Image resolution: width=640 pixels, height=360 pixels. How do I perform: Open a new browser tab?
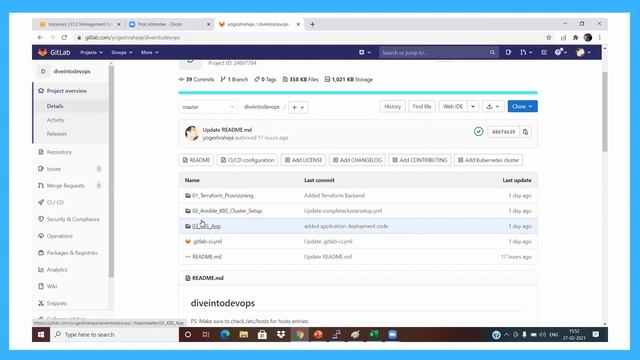pyautogui.click(x=312, y=24)
